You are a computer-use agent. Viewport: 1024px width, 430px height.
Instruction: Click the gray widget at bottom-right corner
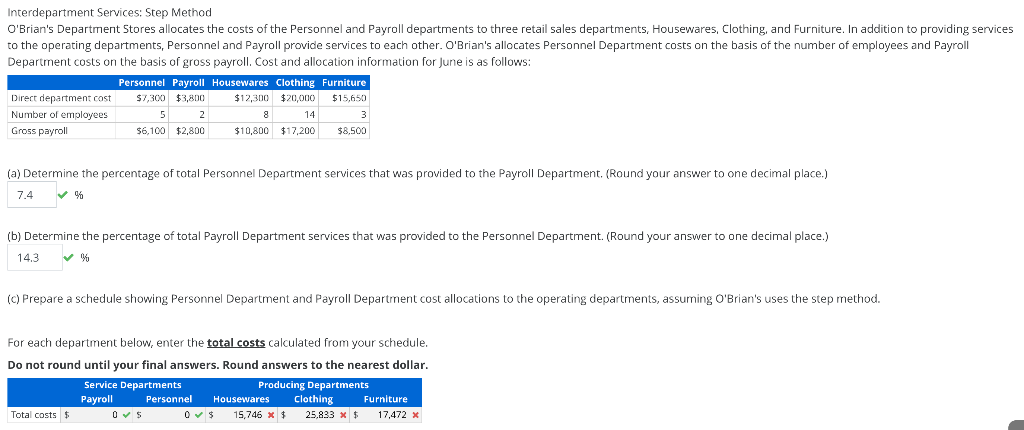coord(1017,423)
